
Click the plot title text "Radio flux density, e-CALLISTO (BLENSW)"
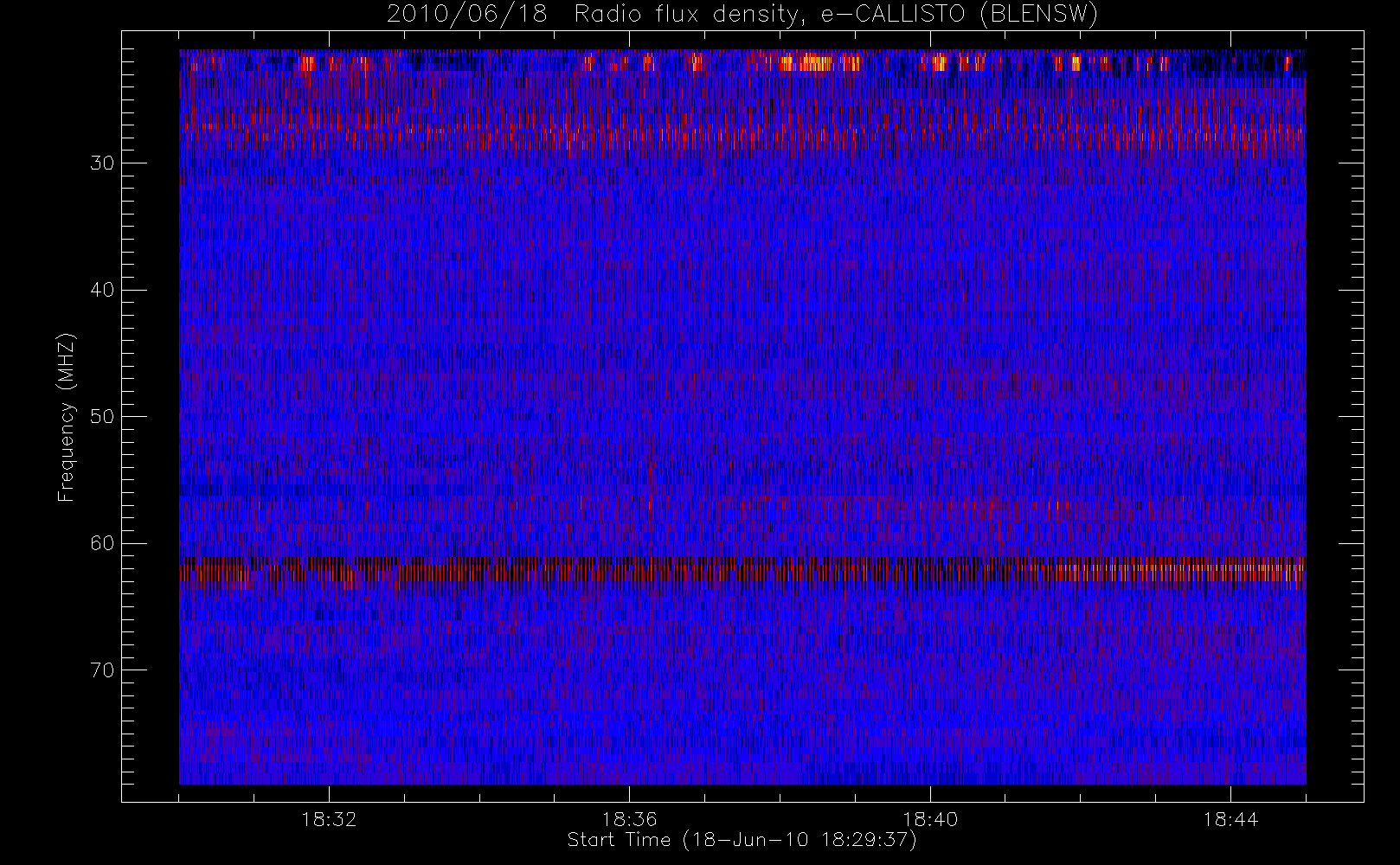(x=836, y=15)
